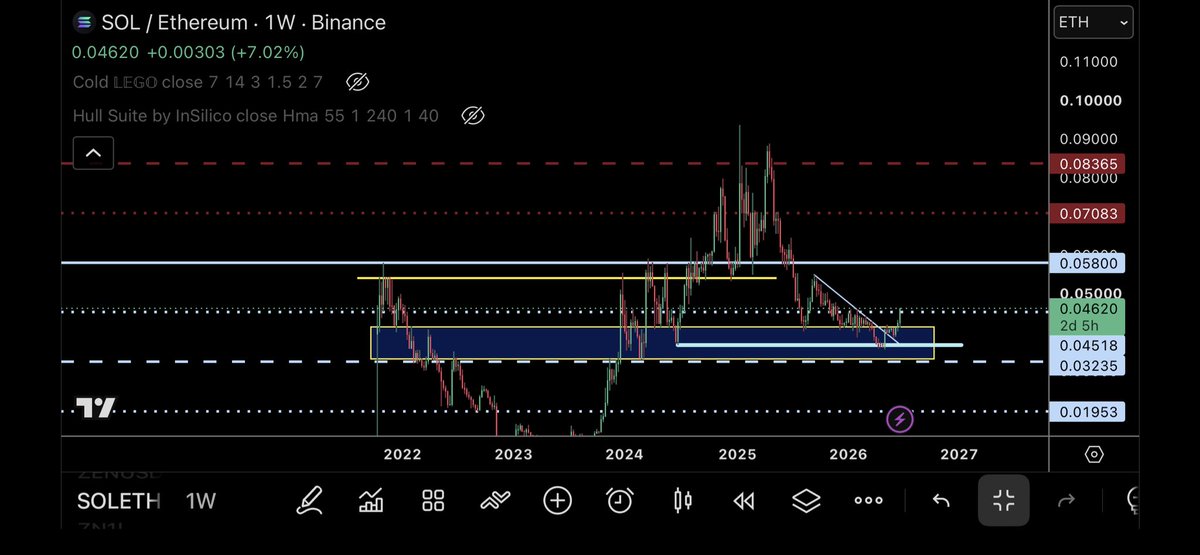The width and height of the screenshot is (1200, 555).
Task: Click the purple lightning event marker
Action: tap(900, 419)
